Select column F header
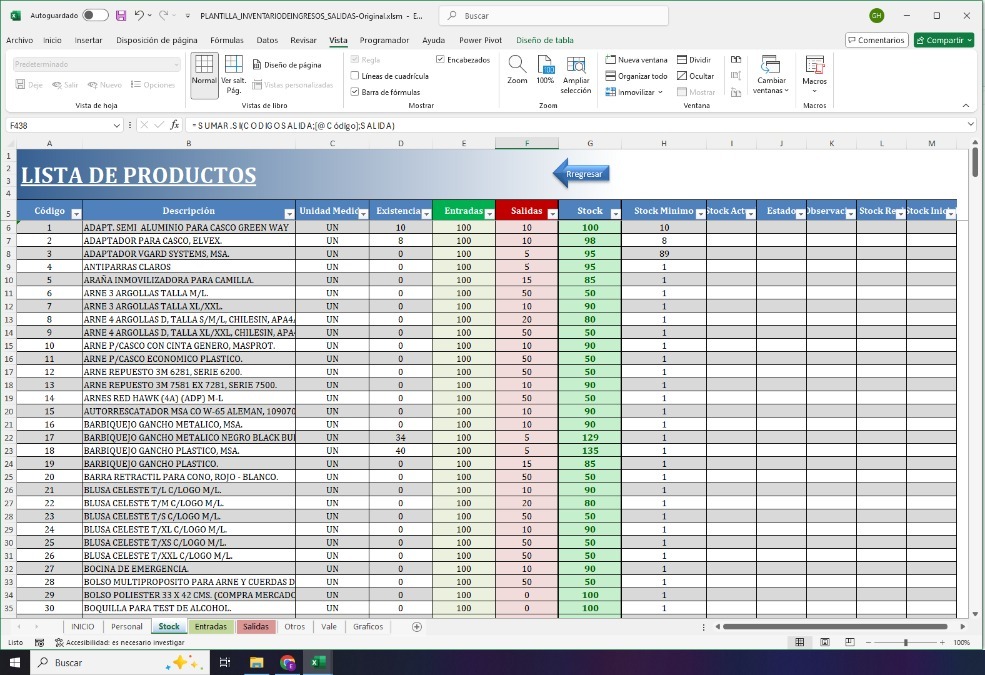This screenshot has height=675, width=985. tap(526, 143)
